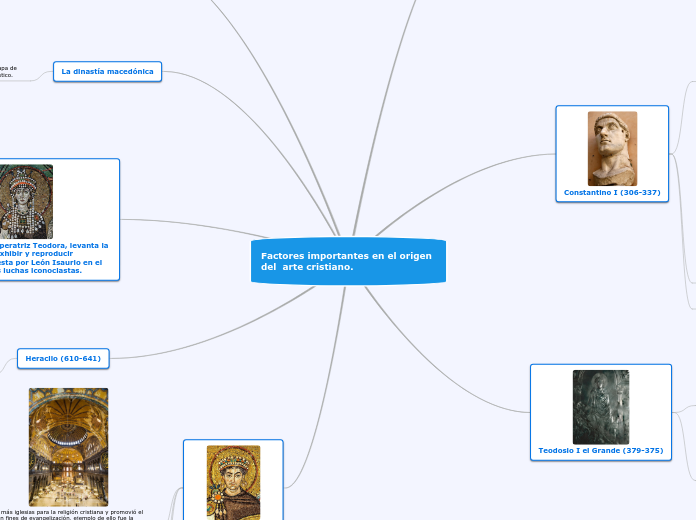Click the 'Heraclio (610-641)' node

(63, 358)
